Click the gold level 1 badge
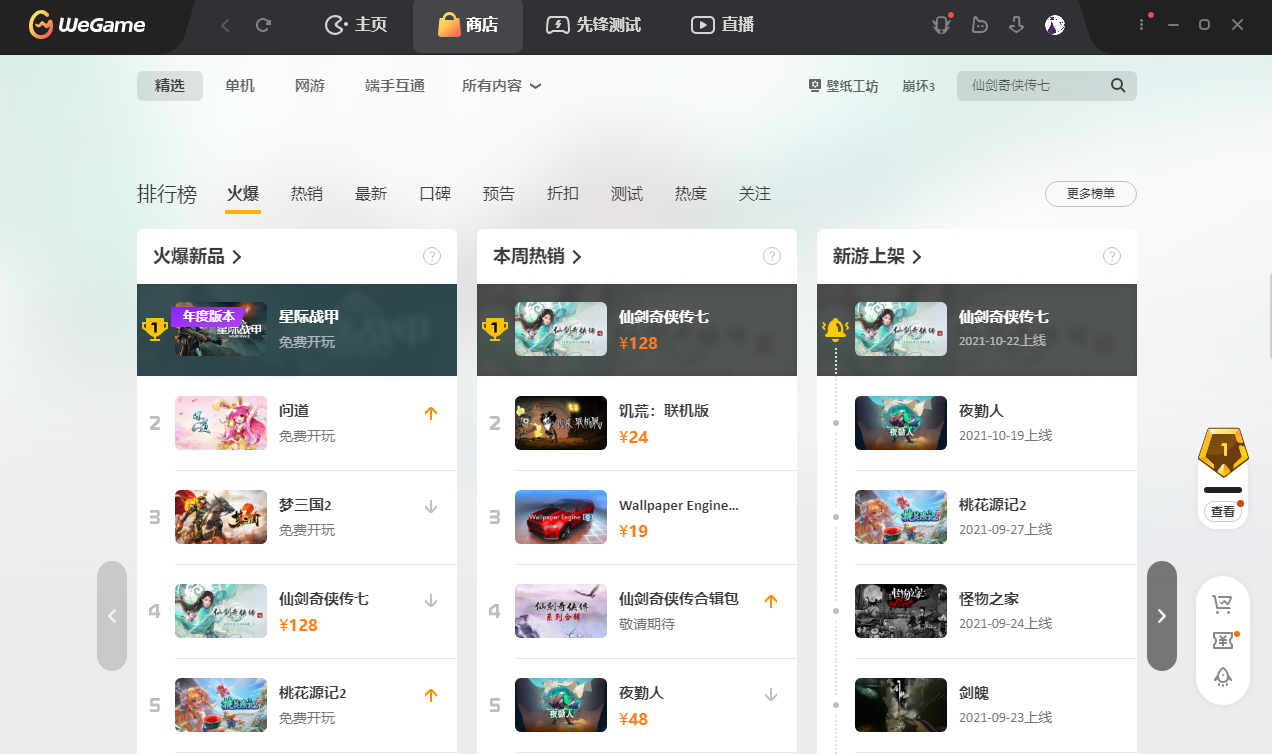The height and width of the screenshot is (754, 1272). (1224, 453)
